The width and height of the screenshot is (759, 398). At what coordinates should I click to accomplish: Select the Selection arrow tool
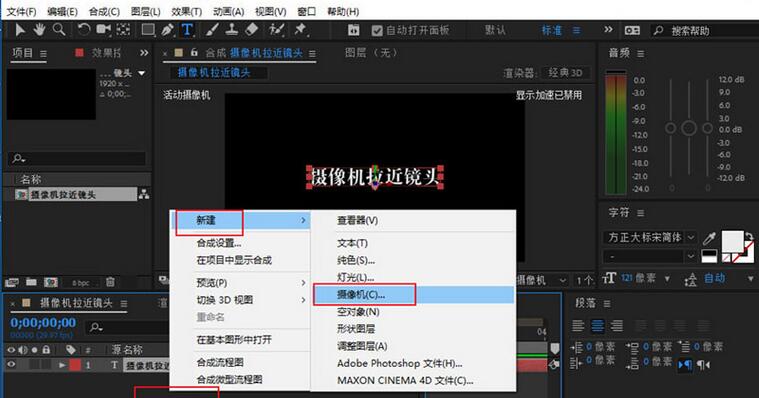(x=20, y=30)
